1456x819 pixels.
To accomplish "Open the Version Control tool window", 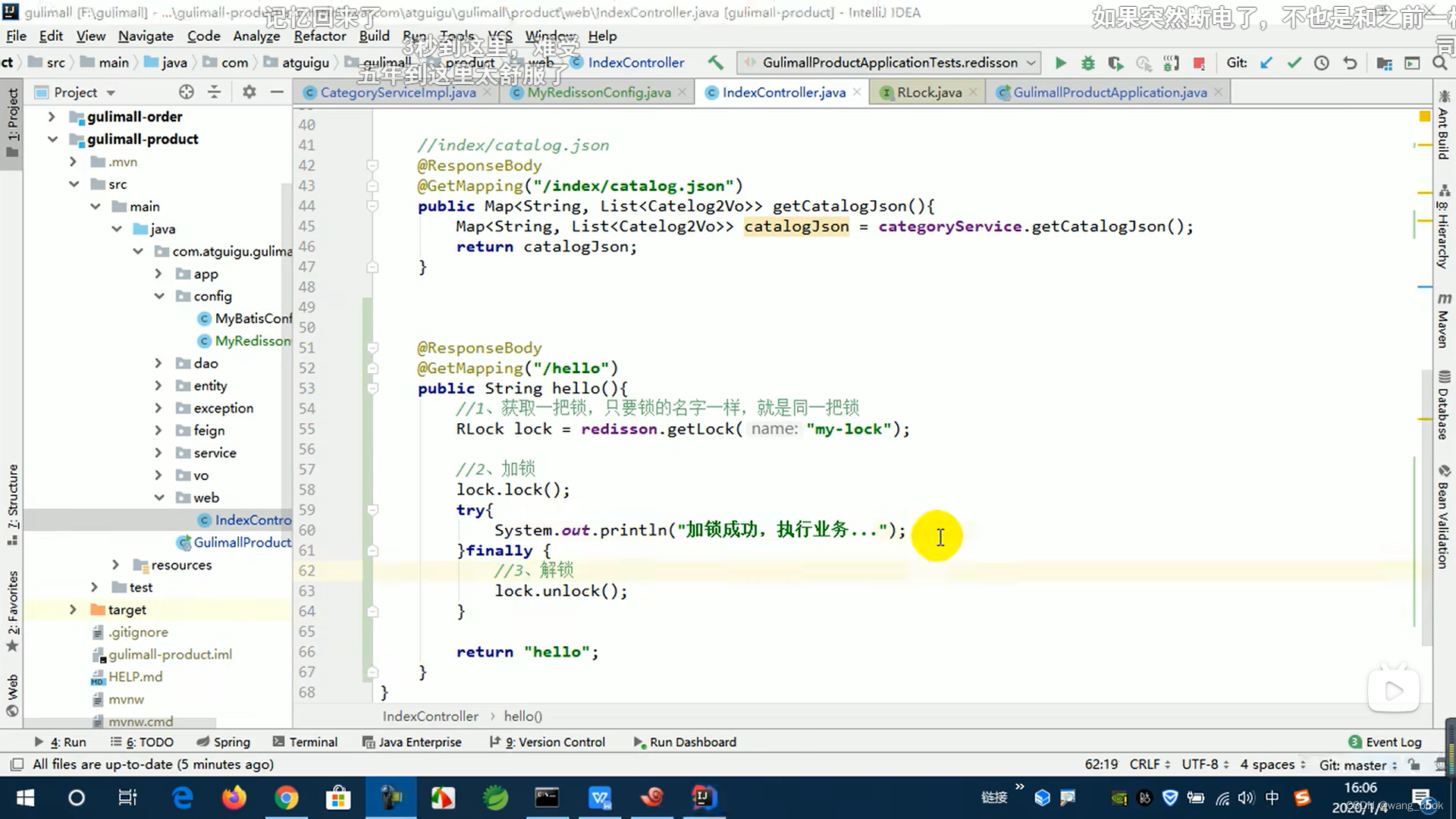I will [x=548, y=742].
